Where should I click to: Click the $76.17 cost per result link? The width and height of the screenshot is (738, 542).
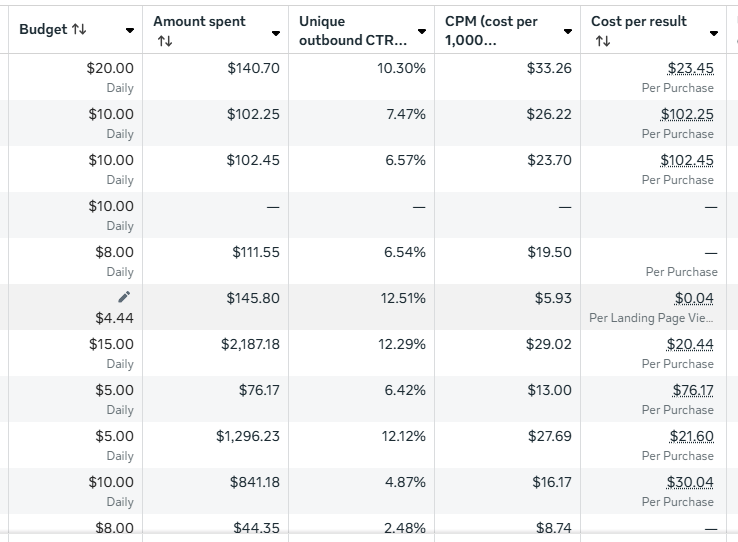click(690, 390)
